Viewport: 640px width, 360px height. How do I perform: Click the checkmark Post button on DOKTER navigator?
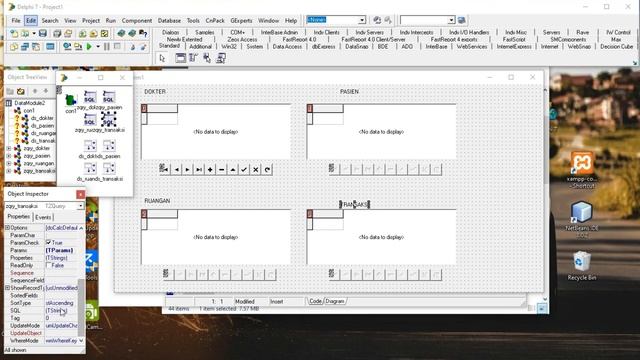pos(244,169)
